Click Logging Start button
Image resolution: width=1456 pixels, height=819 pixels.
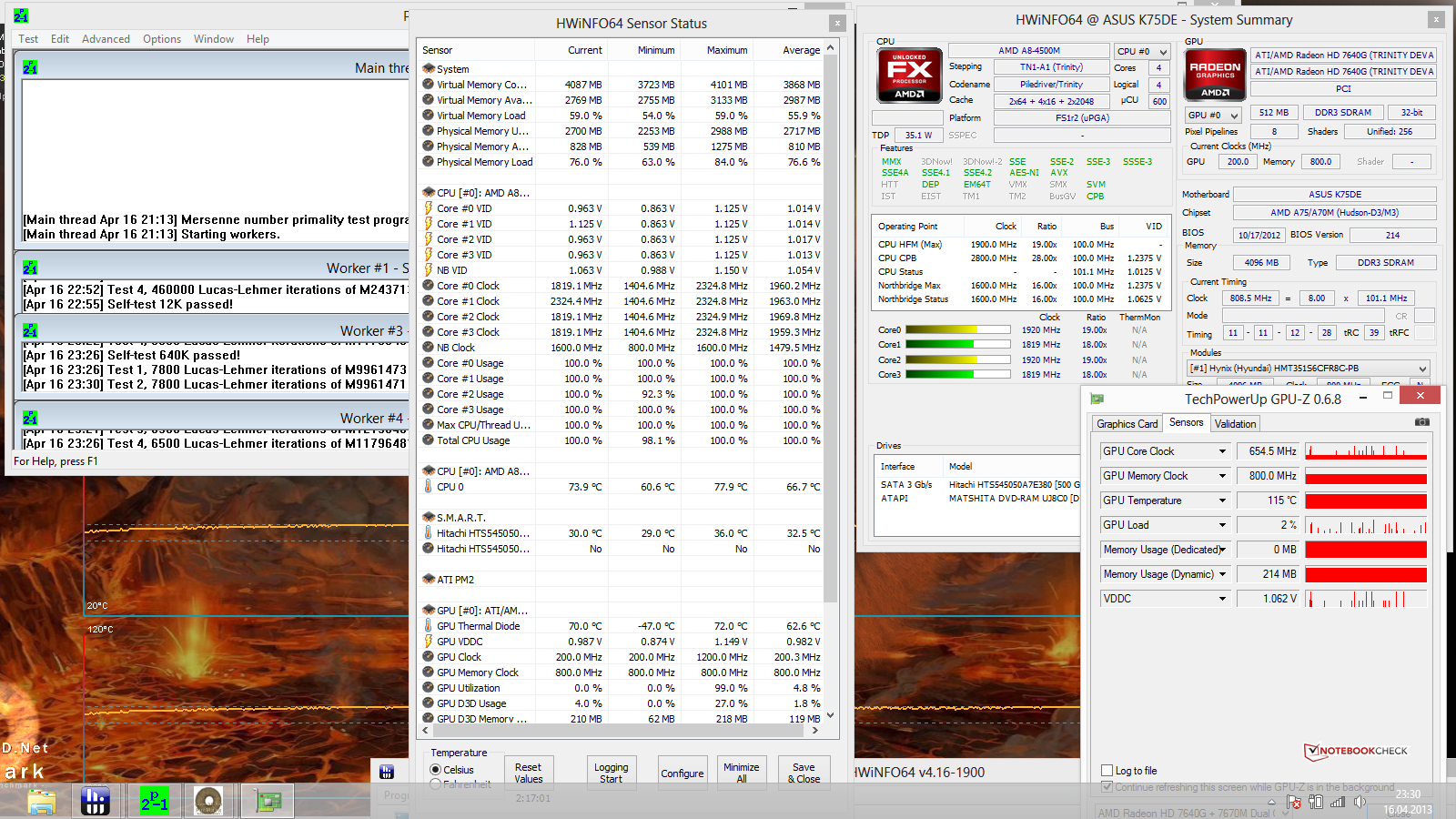tap(611, 773)
